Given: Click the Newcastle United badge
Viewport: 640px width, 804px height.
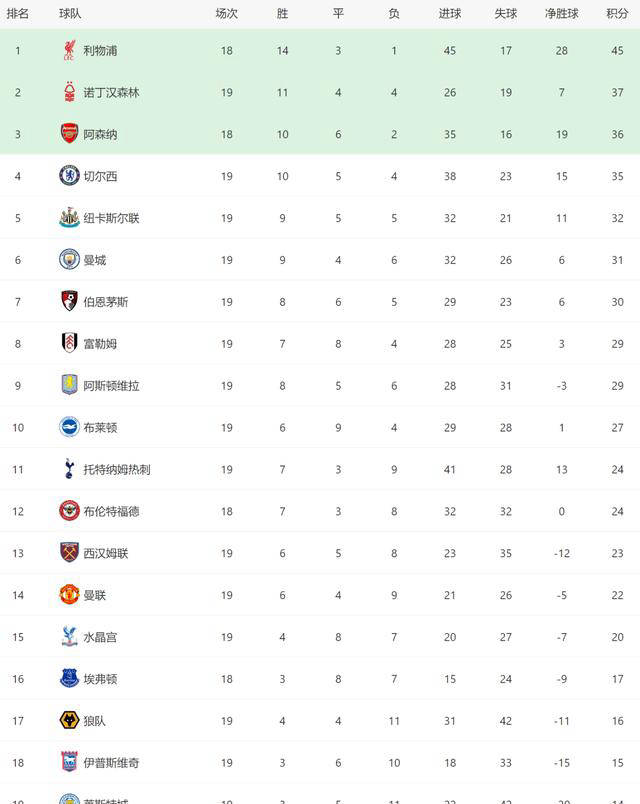Looking at the screenshot, I should 69,218.
